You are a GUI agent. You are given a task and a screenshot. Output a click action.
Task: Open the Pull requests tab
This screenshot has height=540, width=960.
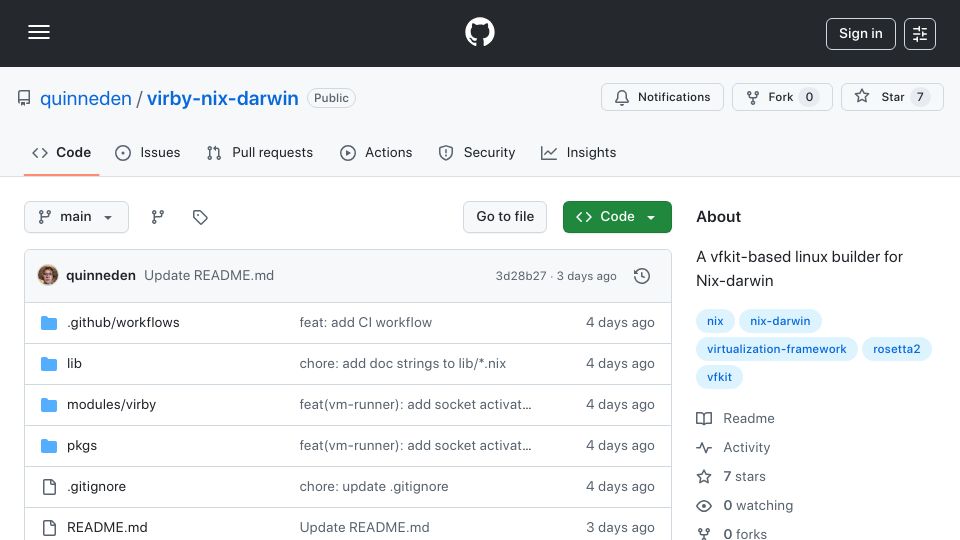pyautogui.click(x=260, y=152)
